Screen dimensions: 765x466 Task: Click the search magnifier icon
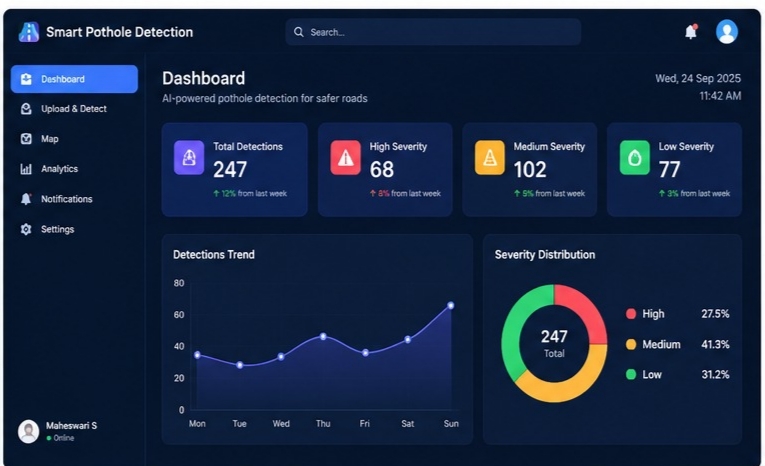coord(299,32)
